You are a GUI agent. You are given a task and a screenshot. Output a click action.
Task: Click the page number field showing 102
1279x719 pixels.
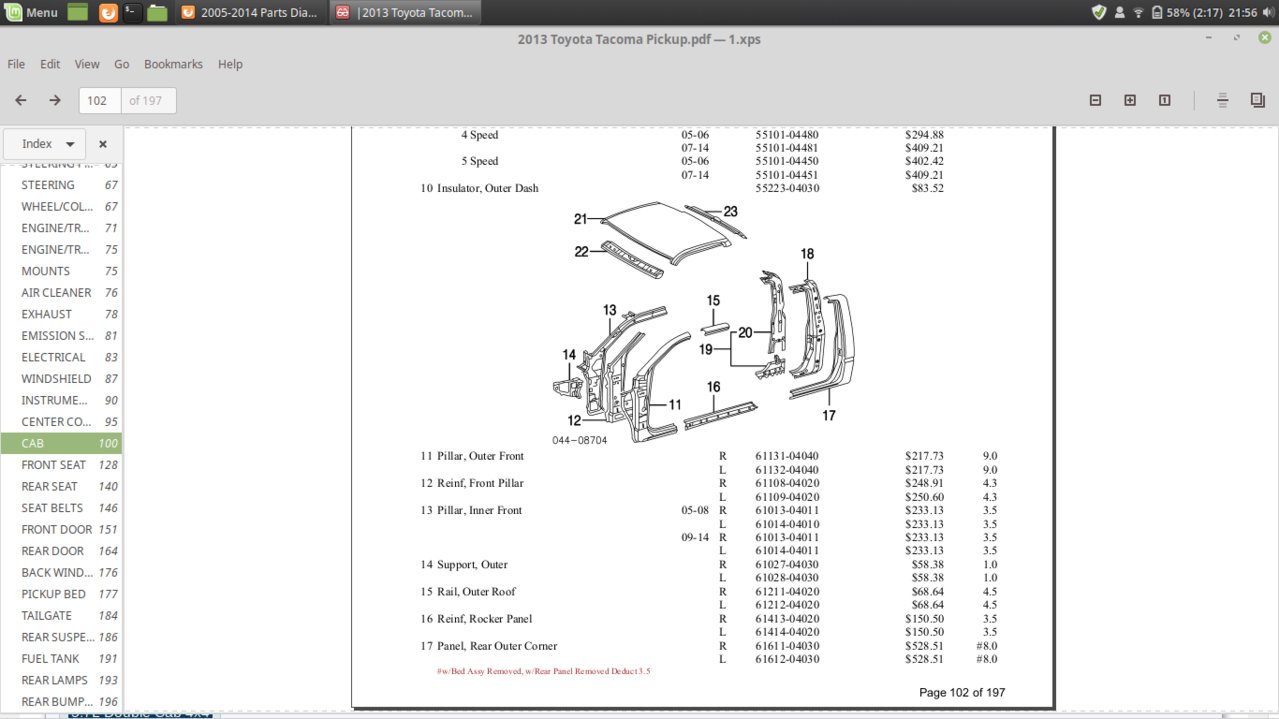(99, 100)
